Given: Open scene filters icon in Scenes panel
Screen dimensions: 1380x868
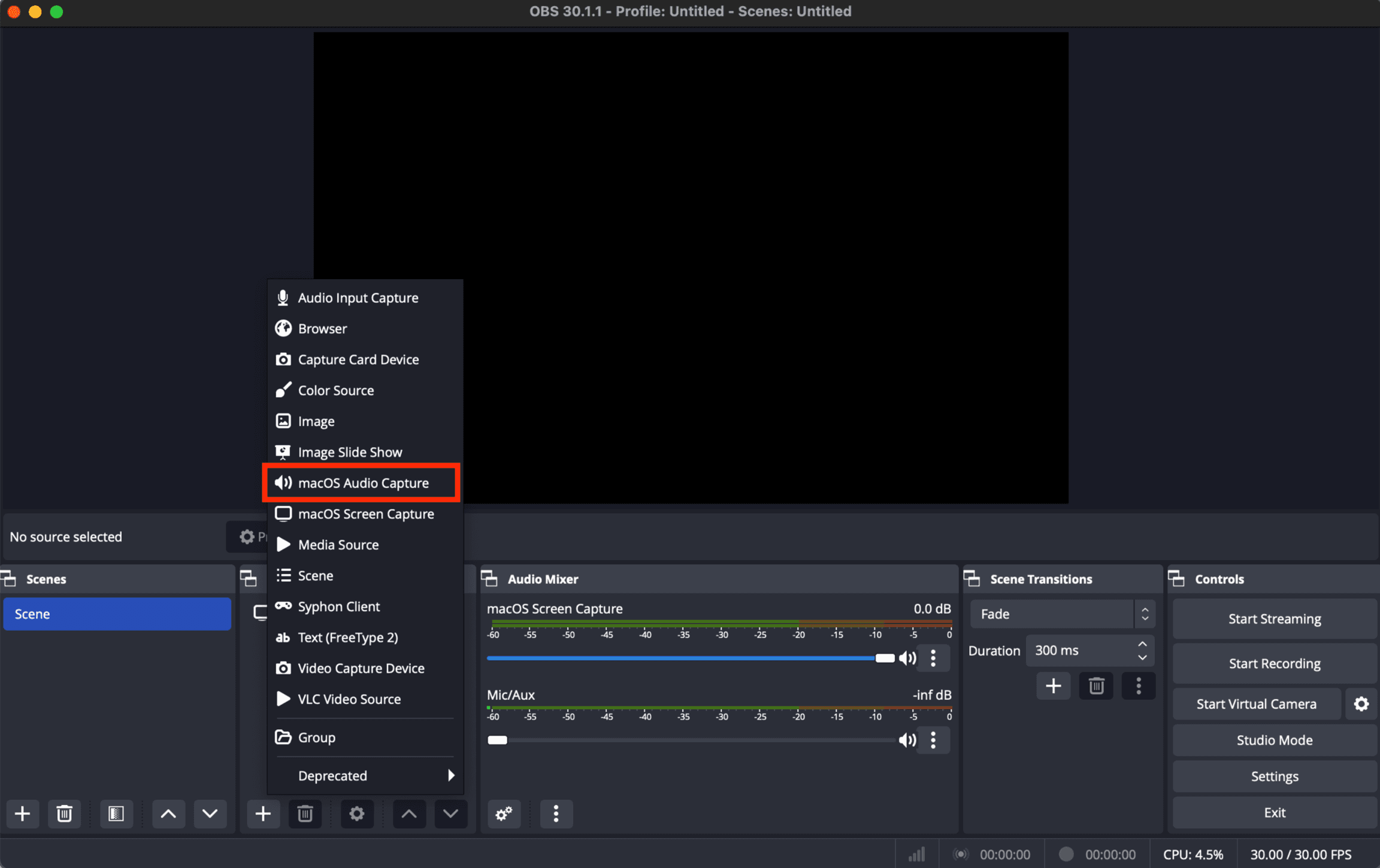Looking at the screenshot, I should click(116, 813).
